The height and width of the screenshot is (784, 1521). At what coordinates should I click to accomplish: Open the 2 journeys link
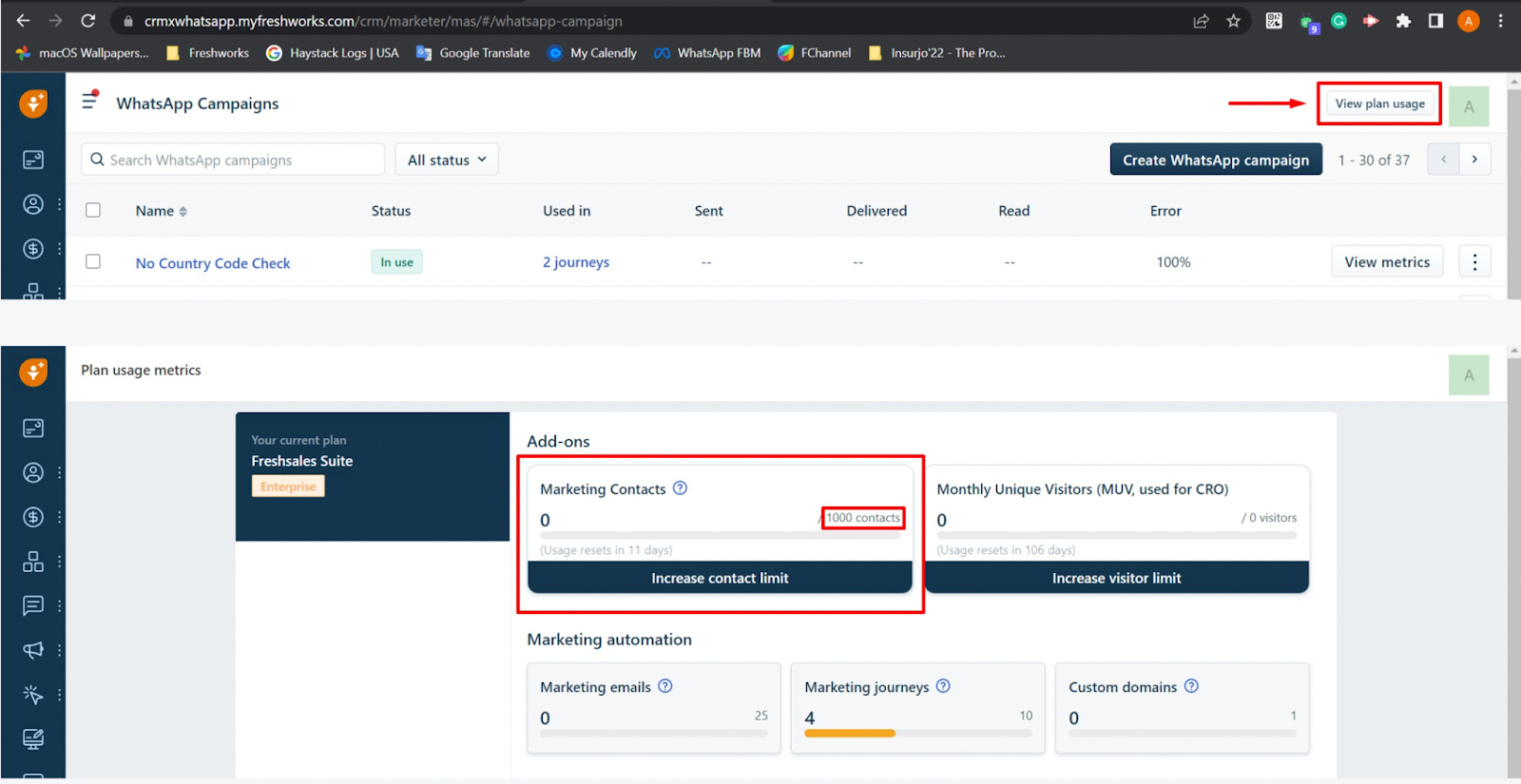(x=576, y=262)
